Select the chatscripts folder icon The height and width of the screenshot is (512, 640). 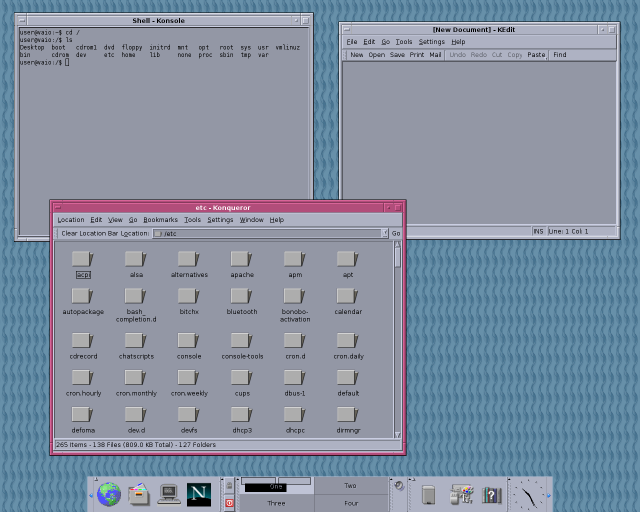pyautogui.click(x=136, y=341)
